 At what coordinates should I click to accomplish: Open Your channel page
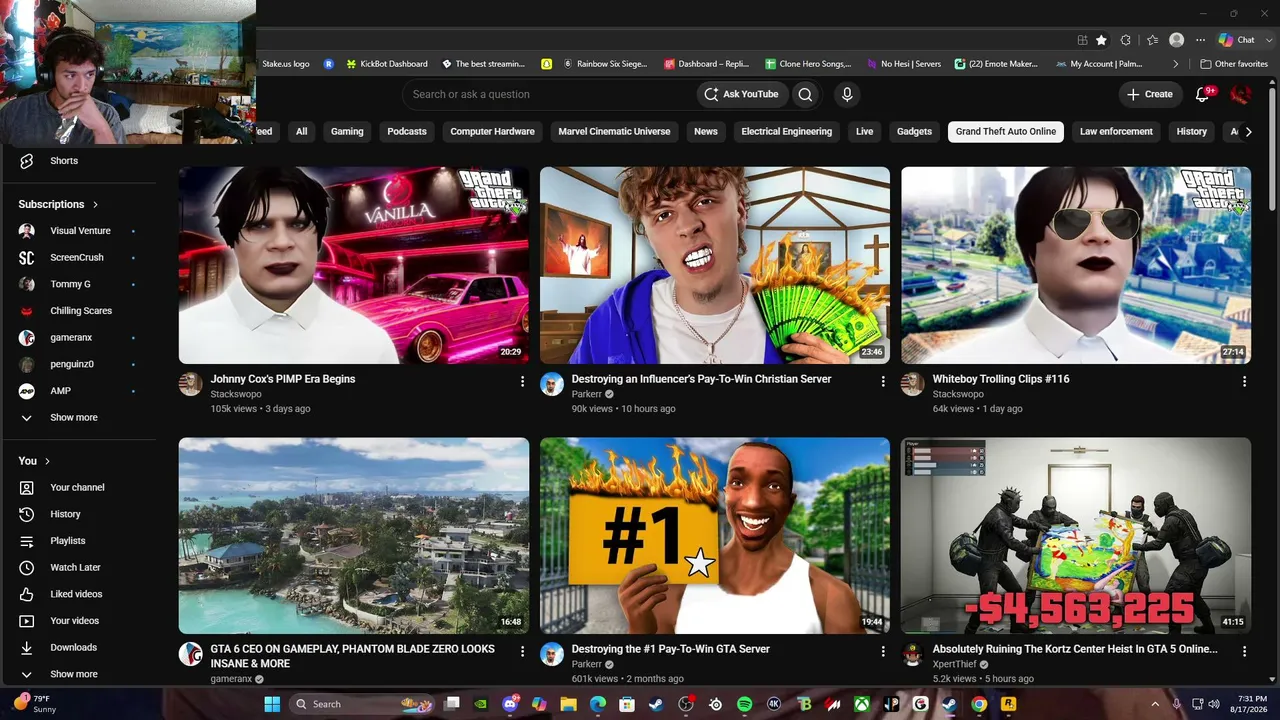(x=77, y=488)
